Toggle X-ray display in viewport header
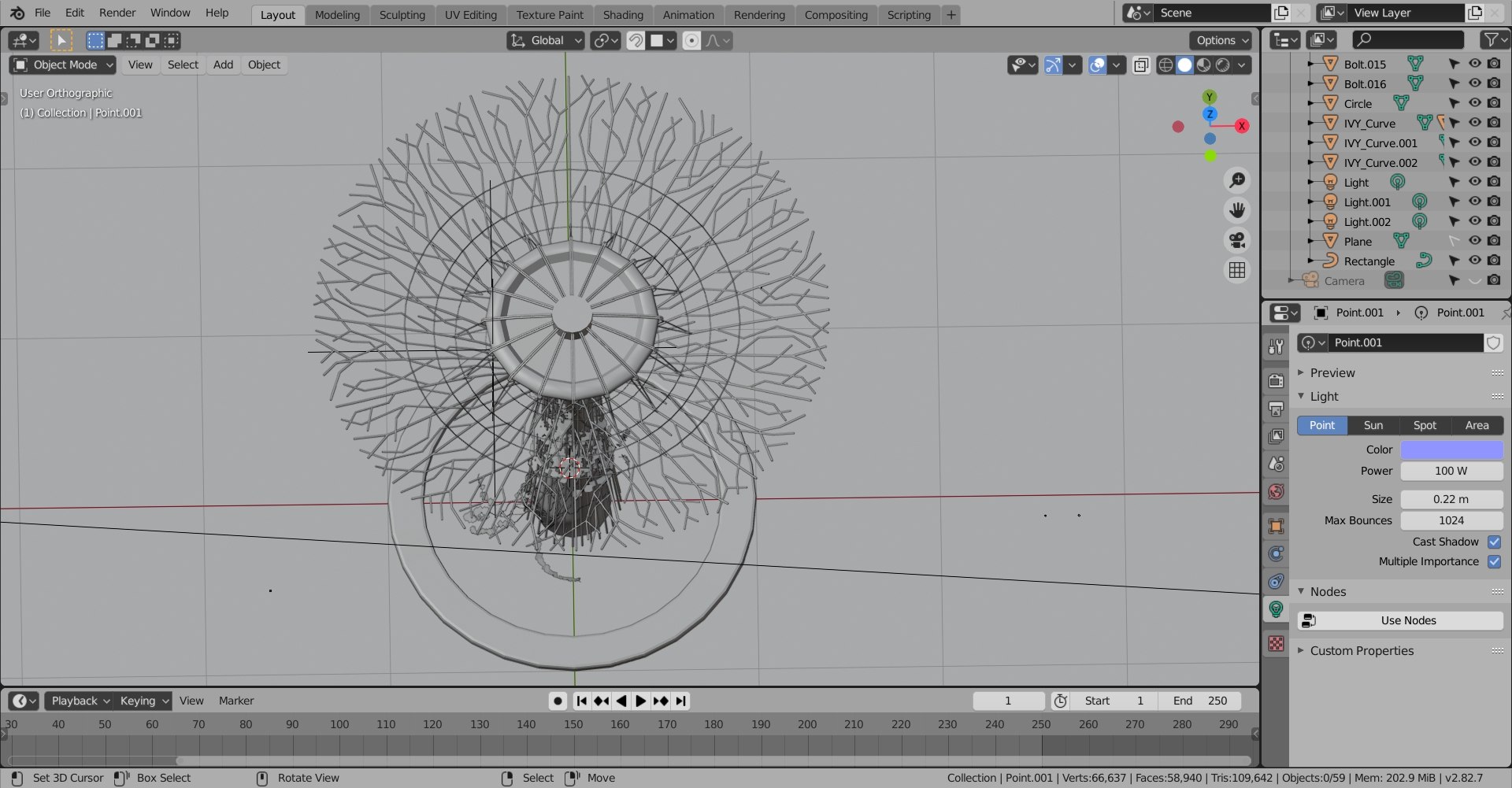This screenshot has width=1512, height=788. [1141, 65]
